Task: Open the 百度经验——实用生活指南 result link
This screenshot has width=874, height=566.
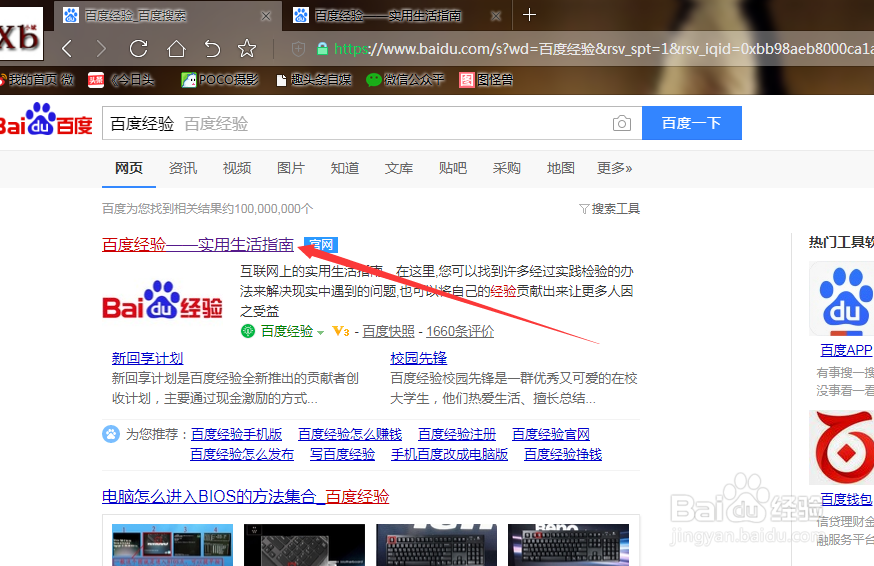Action: pyautogui.click(x=198, y=245)
